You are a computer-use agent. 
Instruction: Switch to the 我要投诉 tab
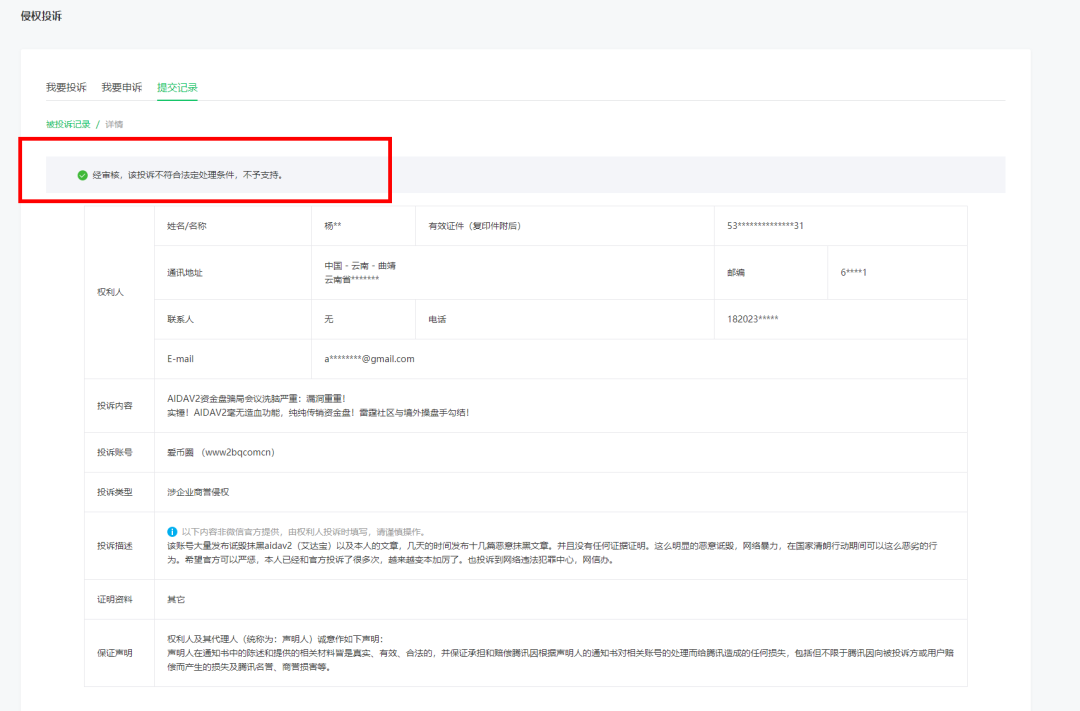[x=65, y=87]
